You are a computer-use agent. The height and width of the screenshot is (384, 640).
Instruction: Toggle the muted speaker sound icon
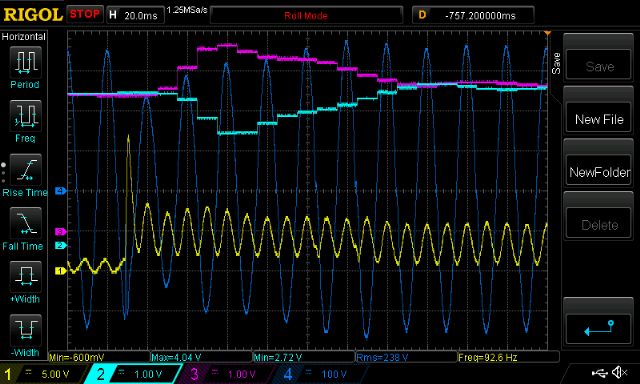pos(620,372)
